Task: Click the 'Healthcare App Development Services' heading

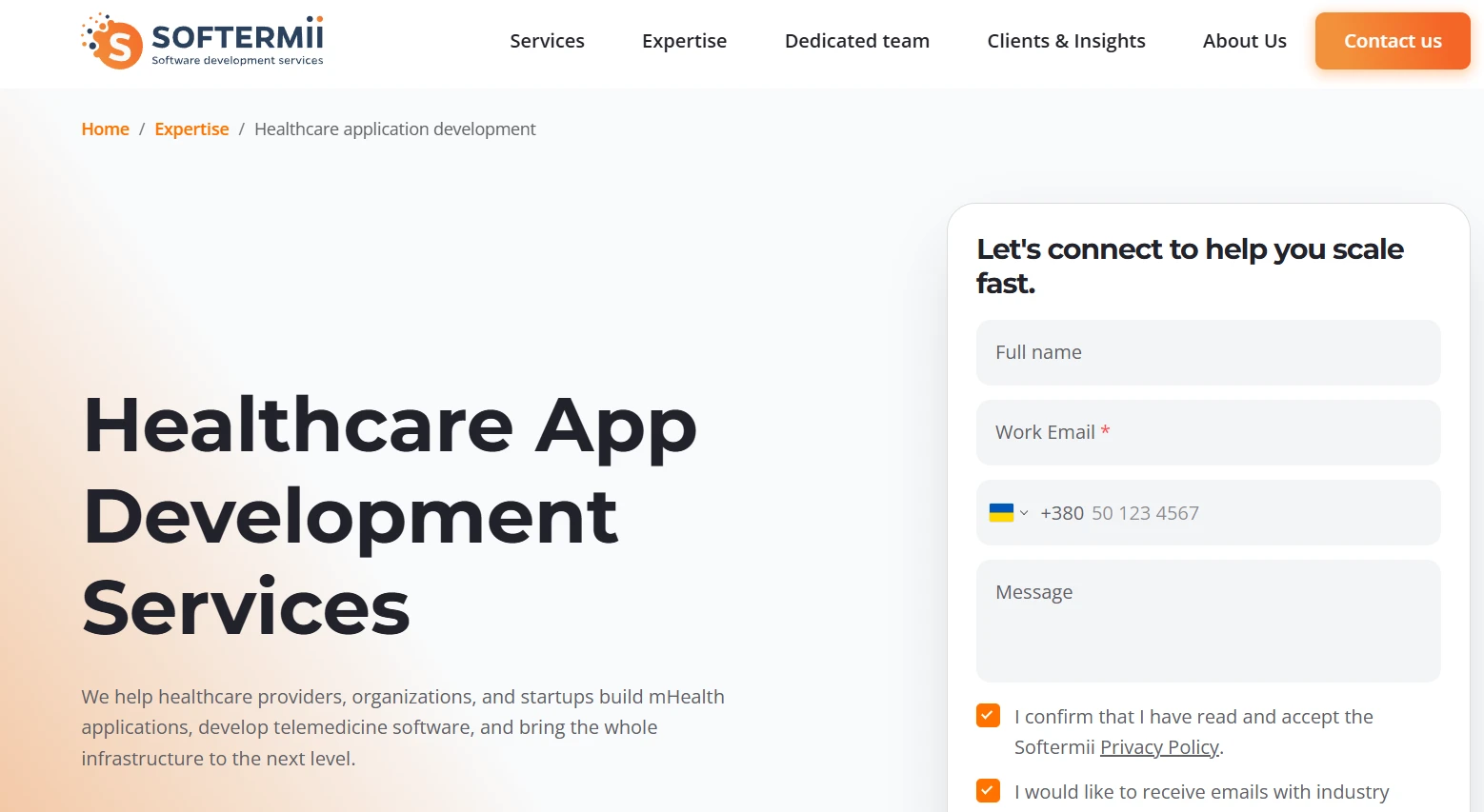Action: pyautogui.click(x=390, y=516)
